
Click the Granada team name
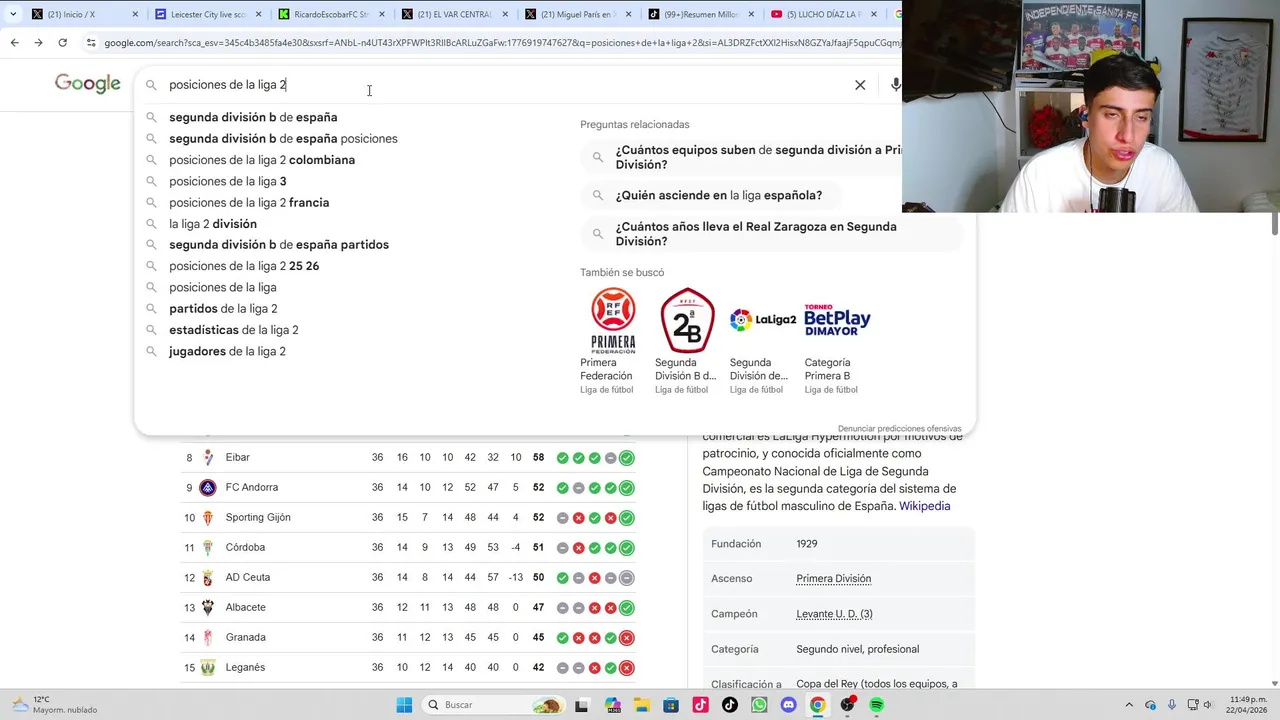(245, 638)
